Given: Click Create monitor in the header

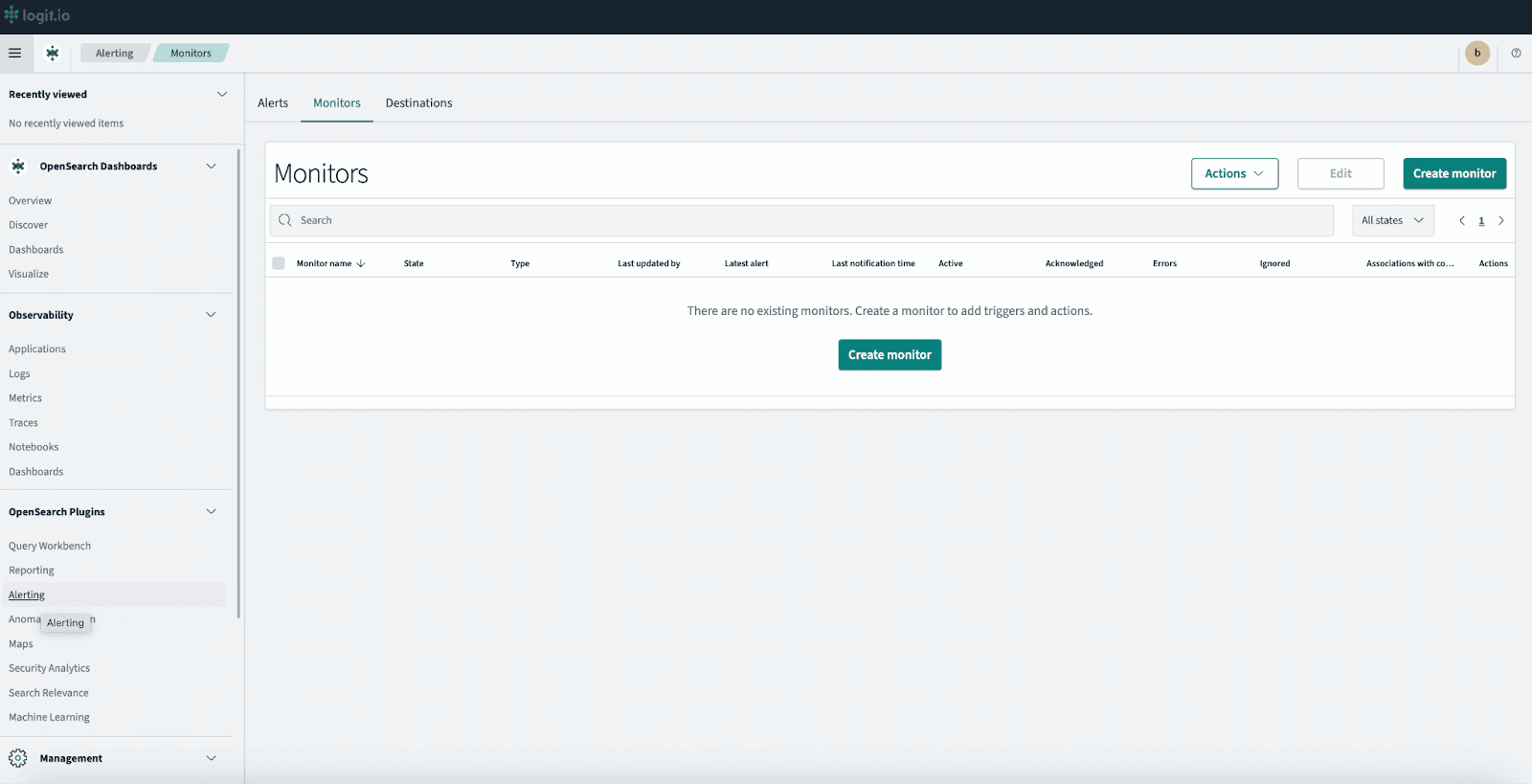Looking at the screenshot, I should 1454,173.
